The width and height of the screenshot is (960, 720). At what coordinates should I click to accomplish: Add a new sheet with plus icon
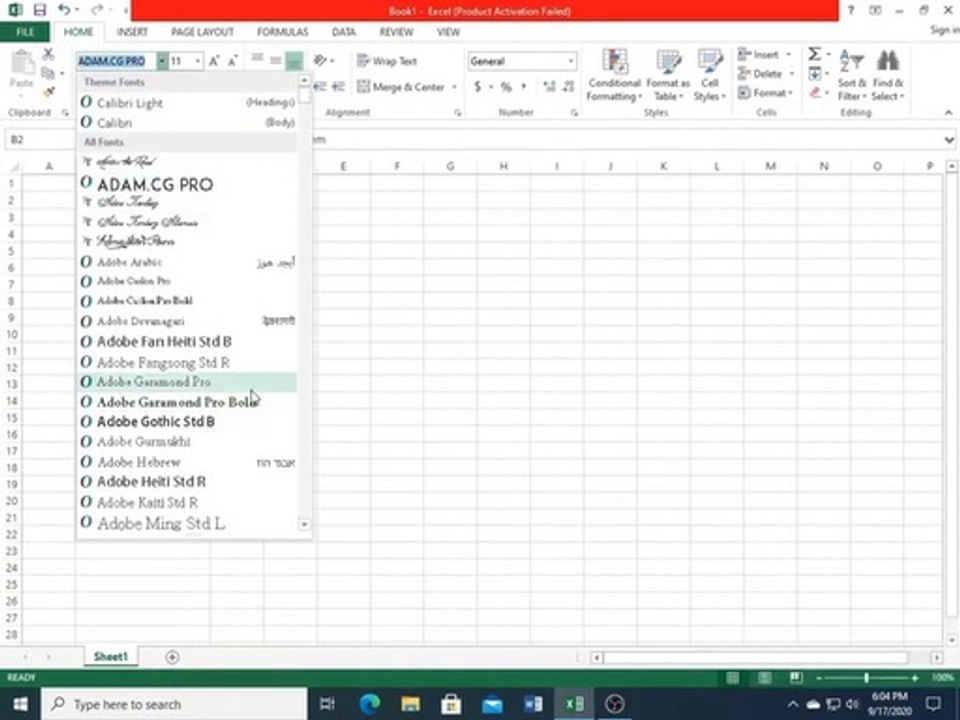click(x=172, y=657)
